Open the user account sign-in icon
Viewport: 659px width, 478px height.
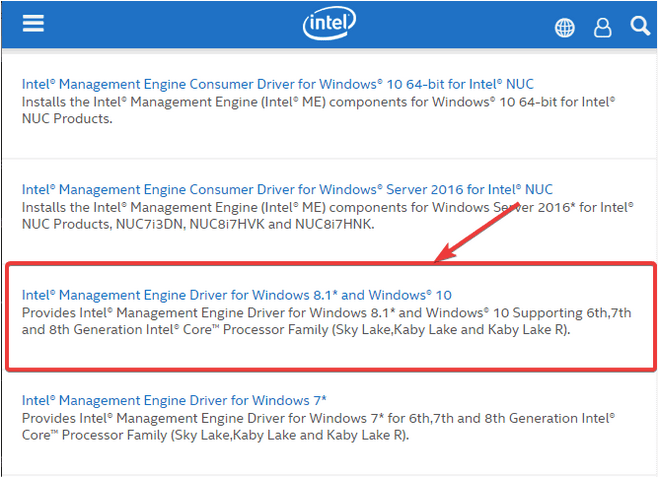[602, 28]
